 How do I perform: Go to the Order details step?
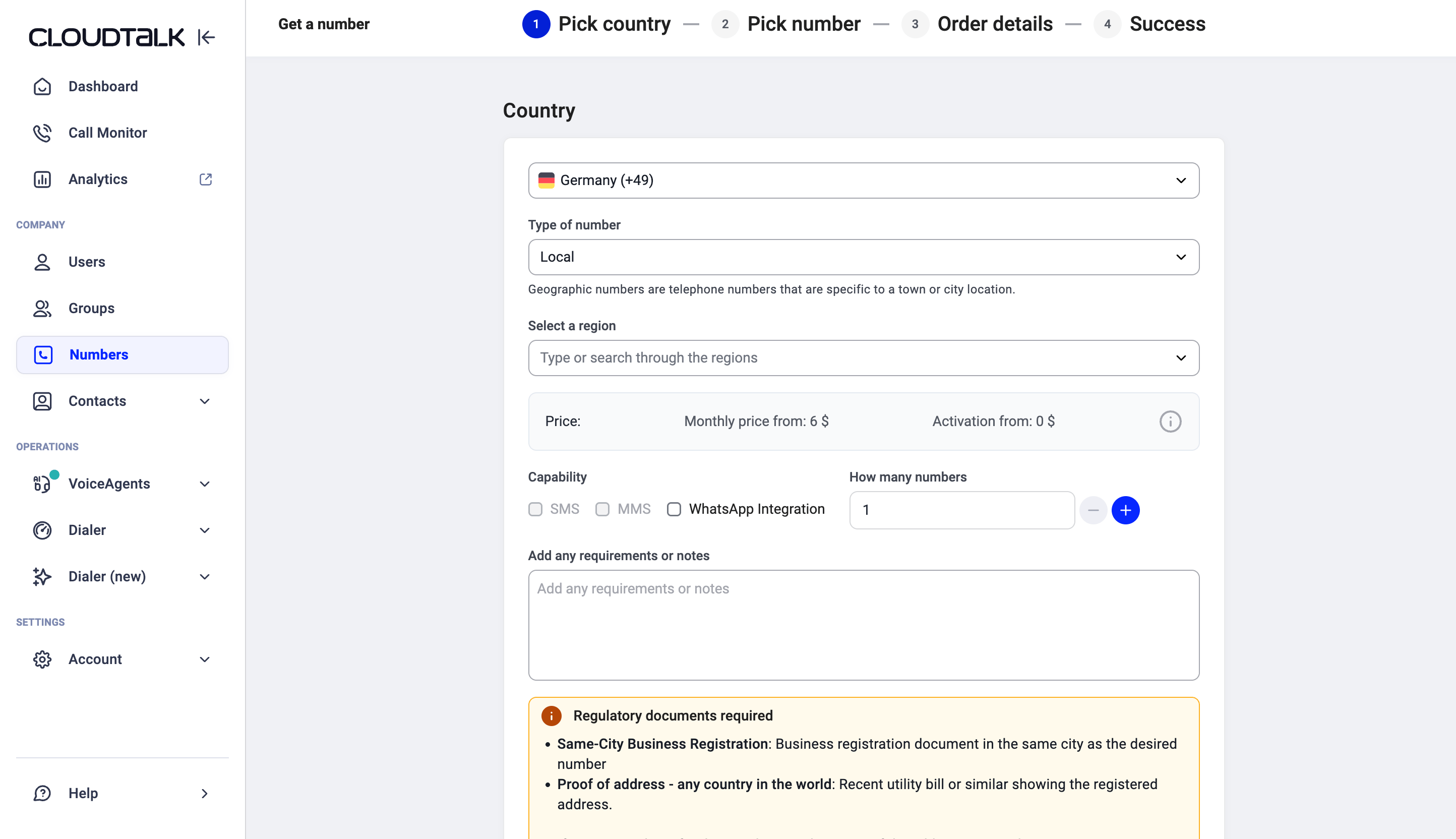coord(977,24)
